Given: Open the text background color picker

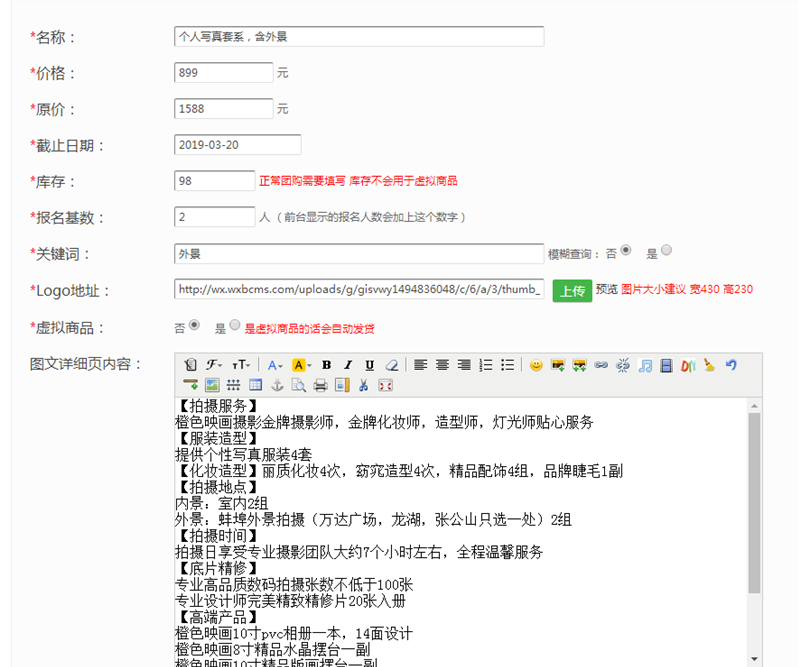Looking at the screenshot, I should (x=302, y=366).
